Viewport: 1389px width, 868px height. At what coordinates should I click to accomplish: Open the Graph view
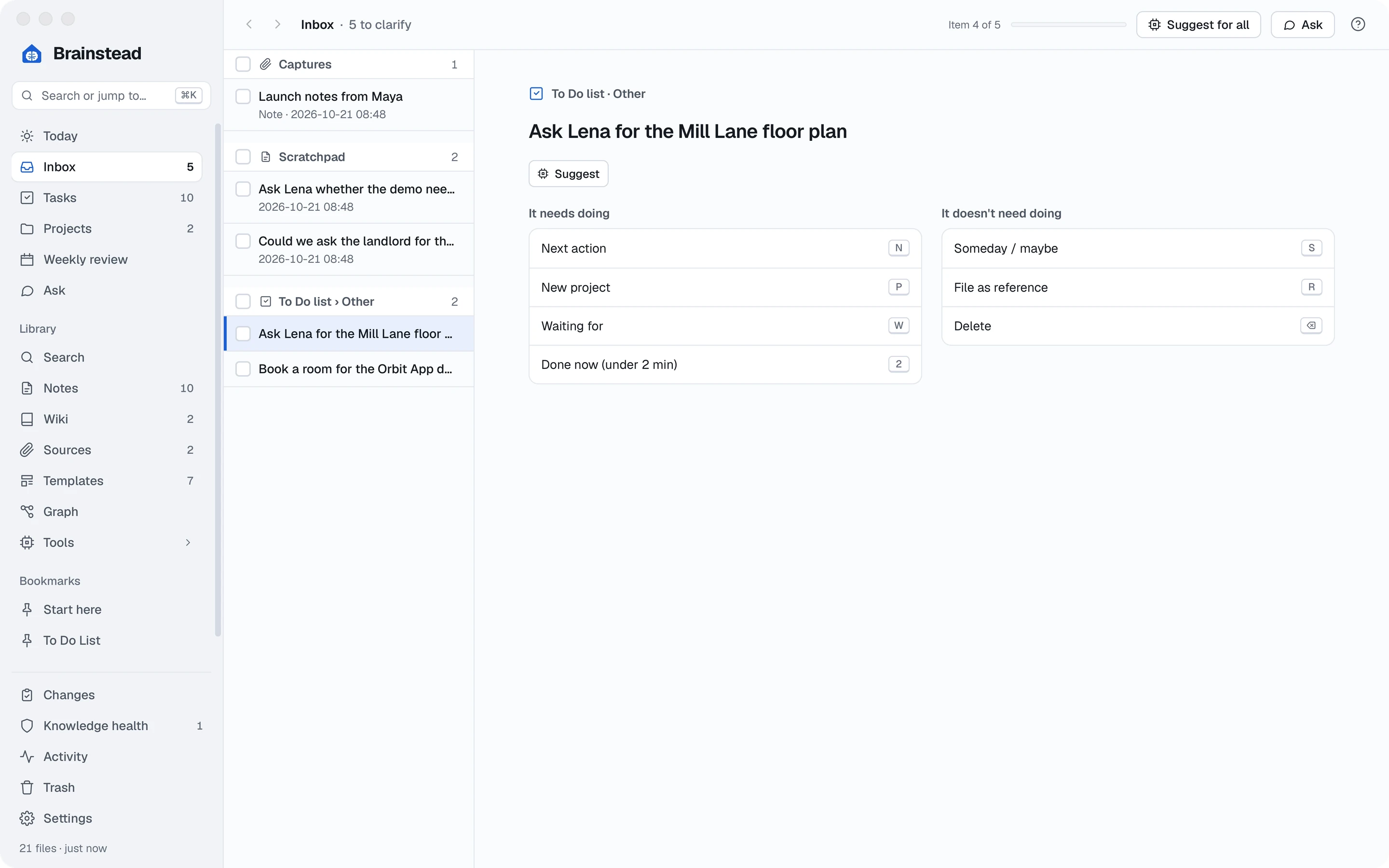(107, 512)
